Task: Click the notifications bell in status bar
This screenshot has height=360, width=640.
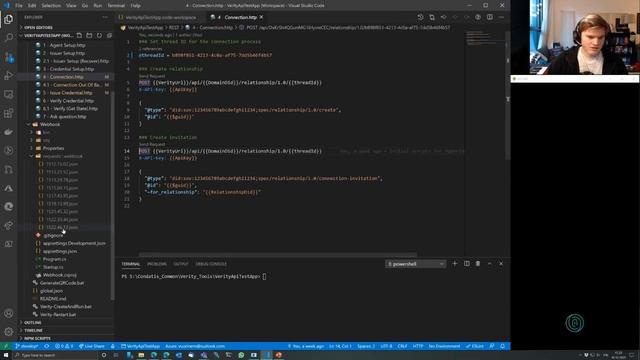Action: (503, 346)
